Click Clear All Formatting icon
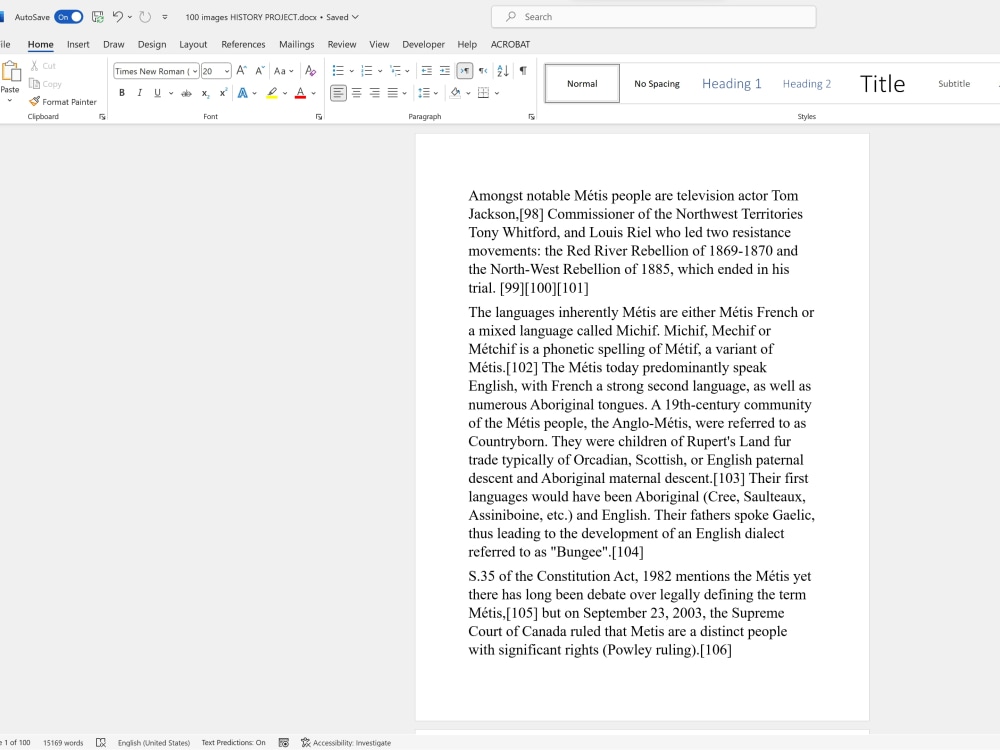 [x=311, y=71]
